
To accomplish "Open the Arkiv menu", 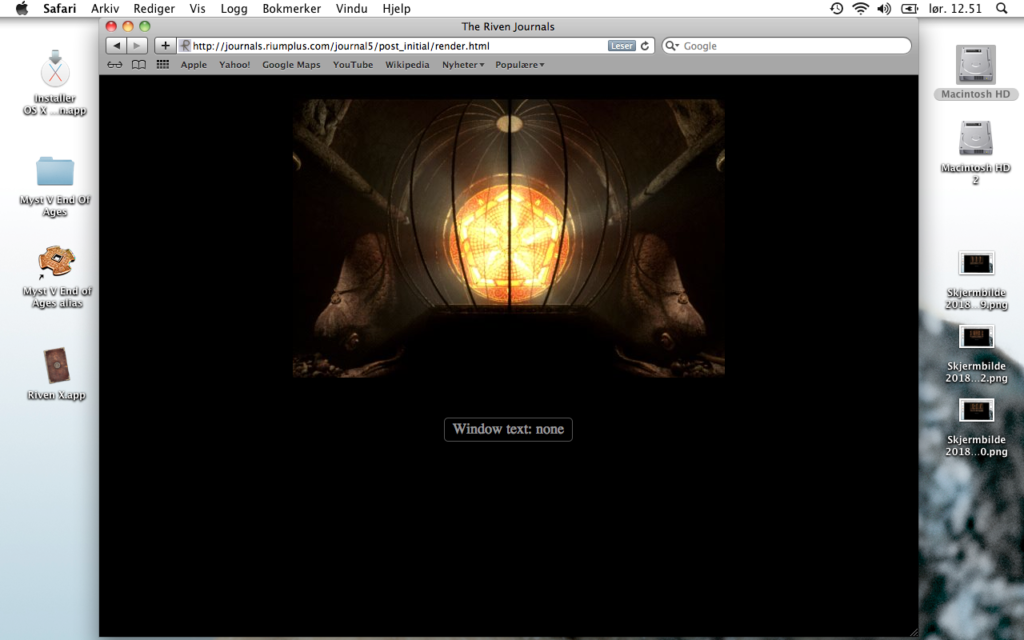I will click(104, 8).
